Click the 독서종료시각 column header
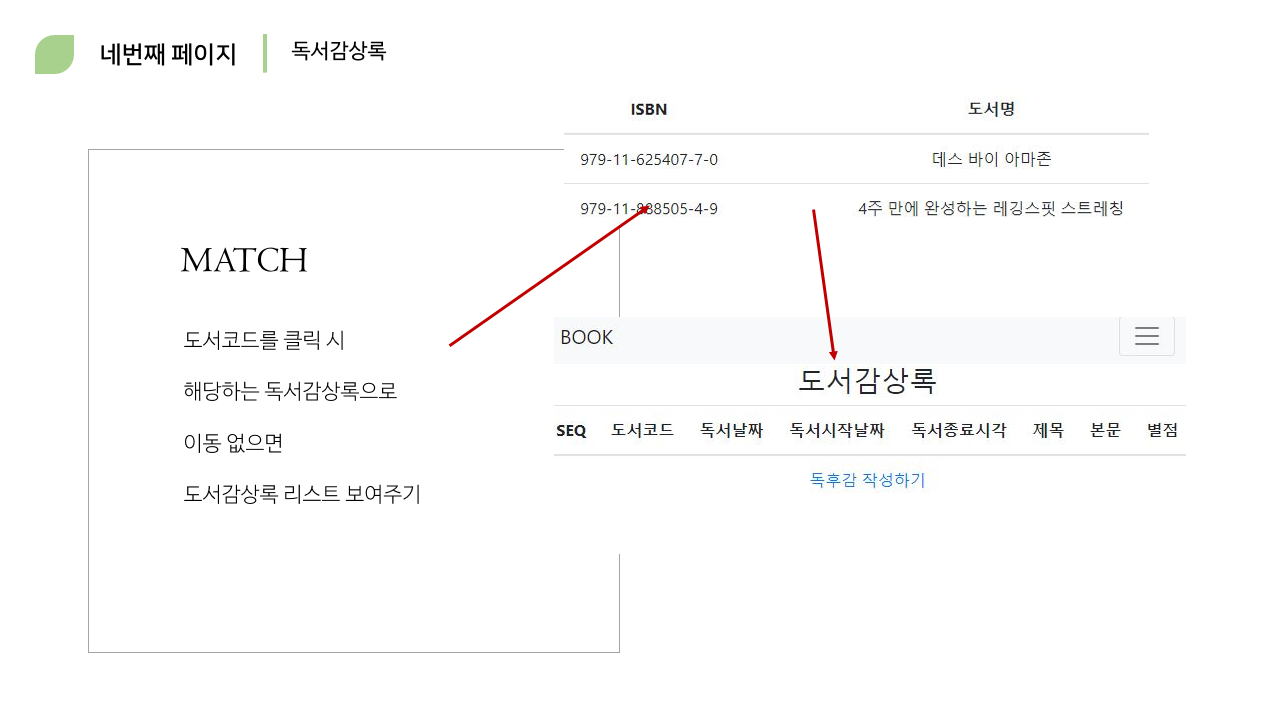 958,431
